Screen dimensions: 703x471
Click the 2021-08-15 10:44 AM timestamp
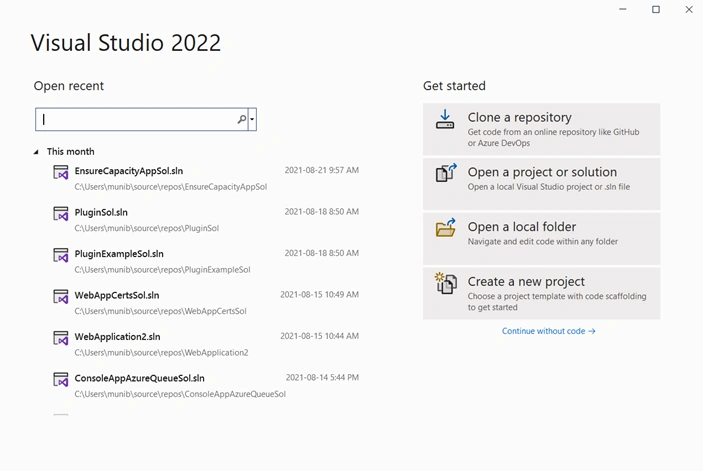tap(319, 336)
